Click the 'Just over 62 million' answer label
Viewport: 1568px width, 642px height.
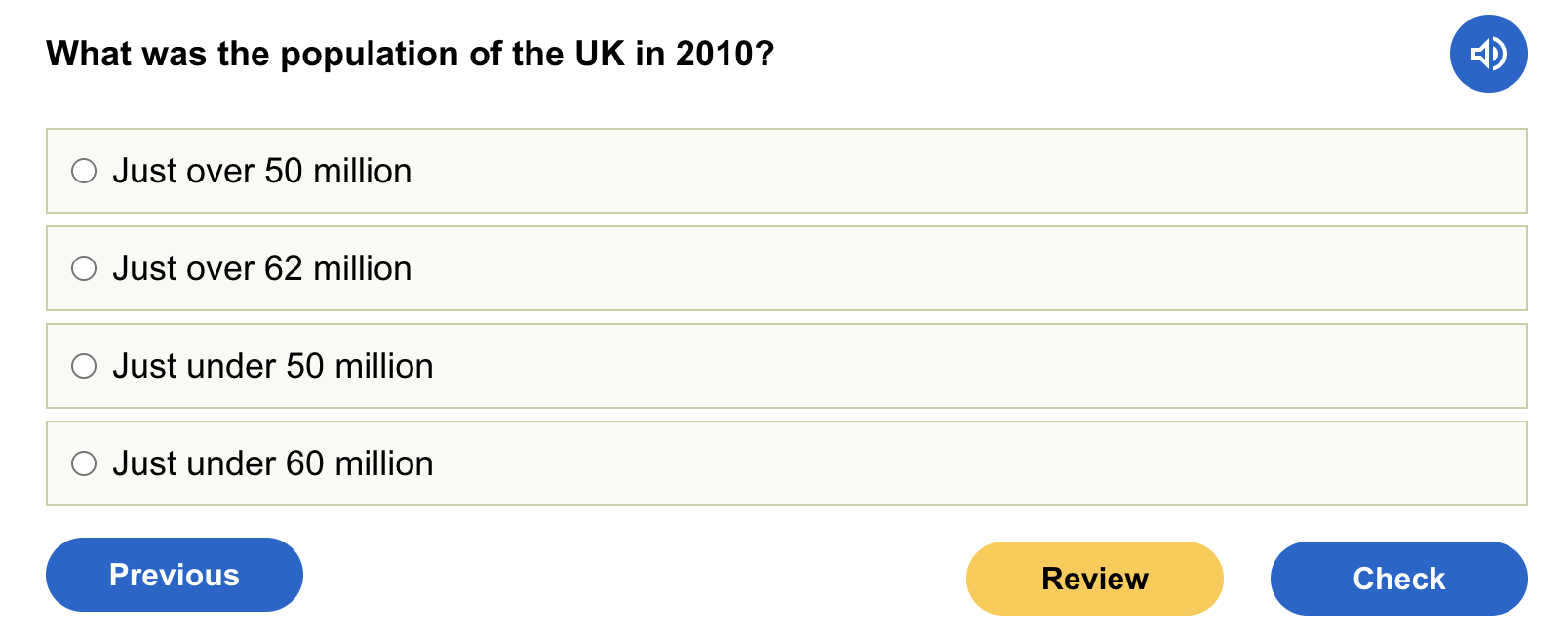(261, 268)
